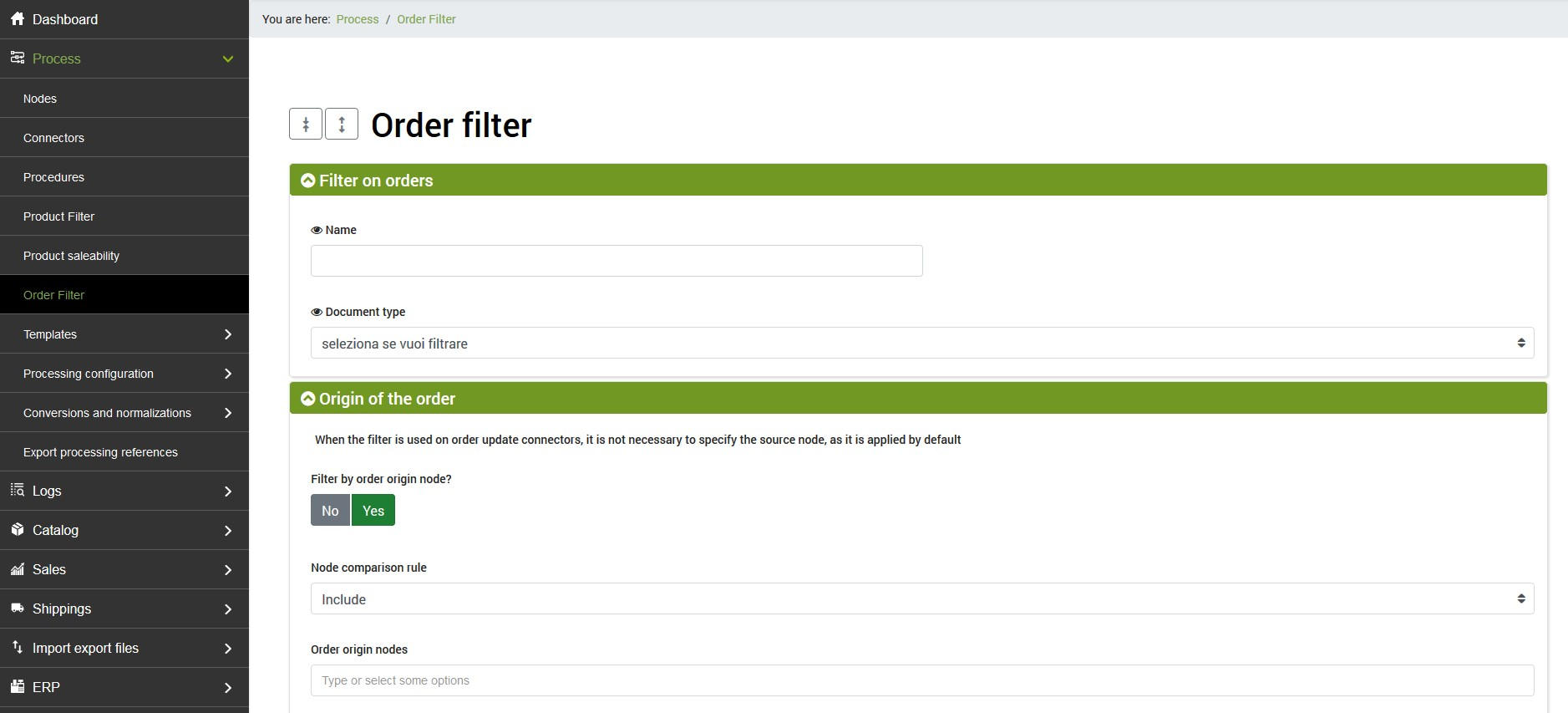This screenshot has width=1568, height=713.
Task: Collapse the Filter on orders section
Action: coord(308,181)
